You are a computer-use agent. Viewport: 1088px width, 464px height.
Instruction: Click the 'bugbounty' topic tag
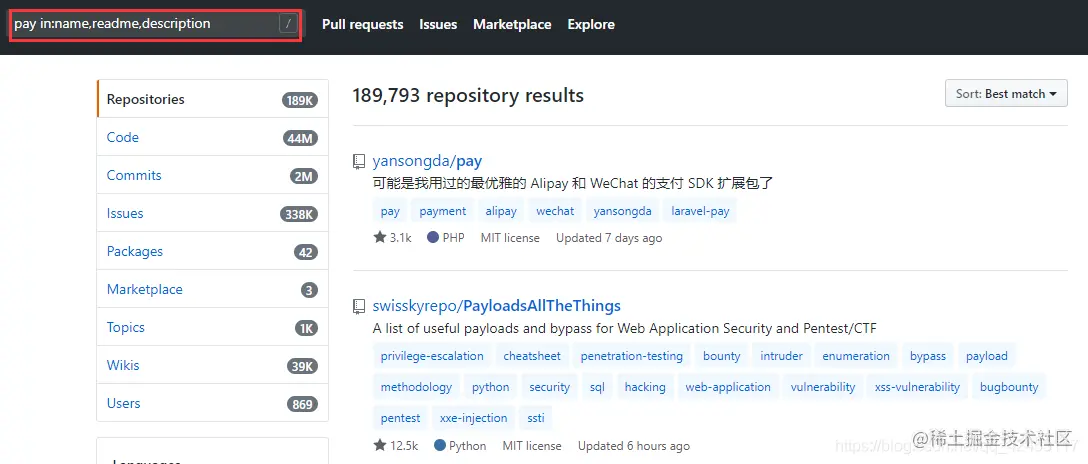click(1009, 387)
